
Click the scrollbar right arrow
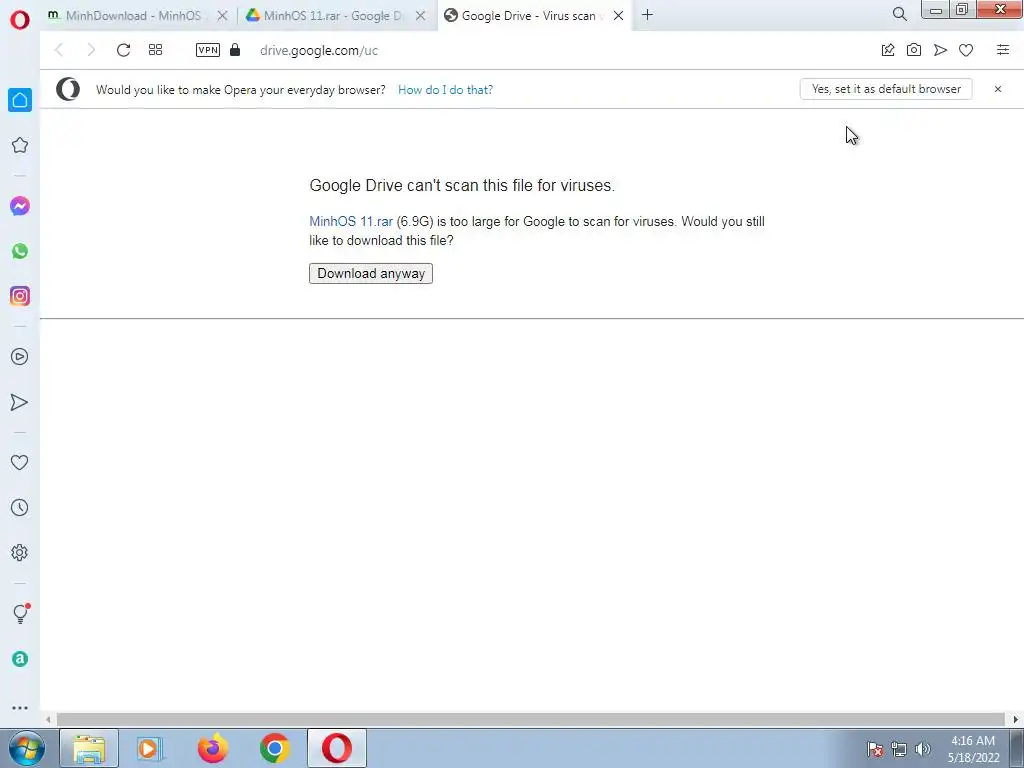click(x=1015, y=720)
